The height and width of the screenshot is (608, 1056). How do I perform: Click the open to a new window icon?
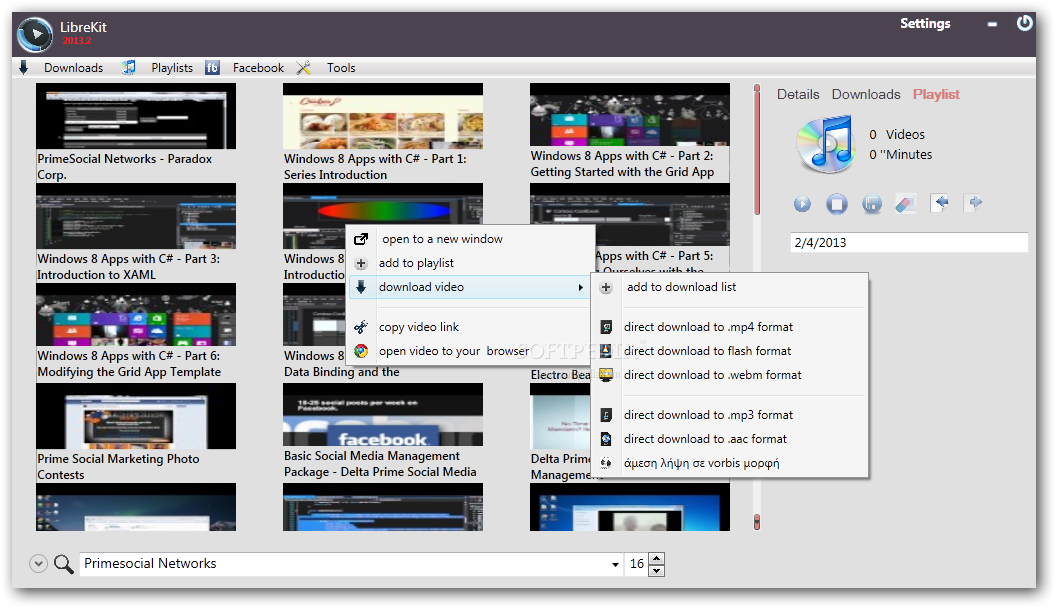click(361, 239)
